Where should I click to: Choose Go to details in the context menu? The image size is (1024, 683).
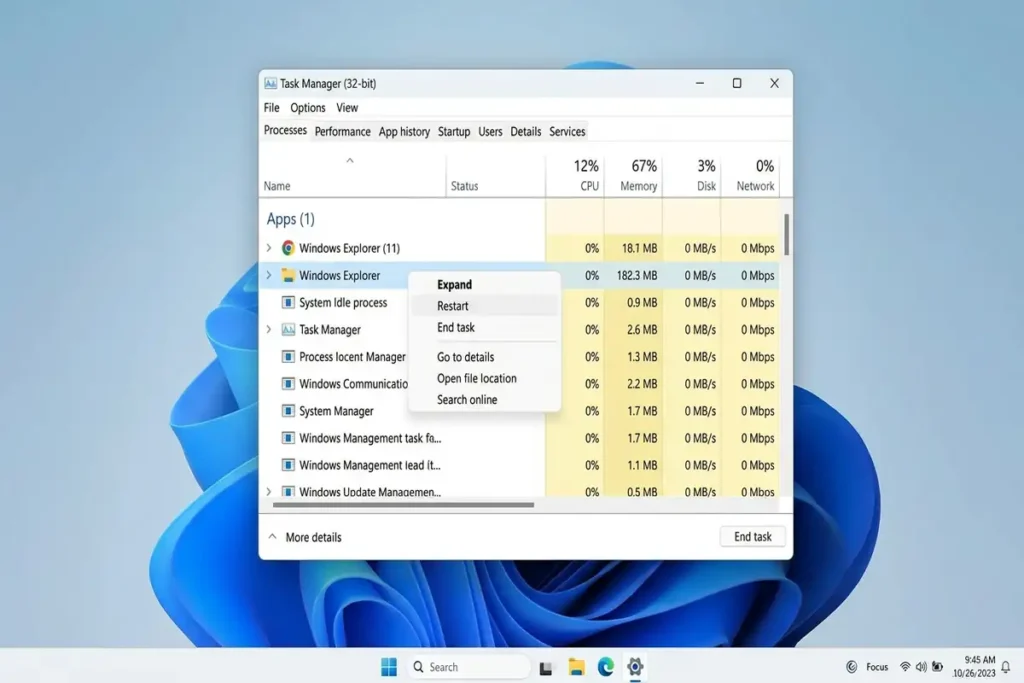click(x=485, y=357)
